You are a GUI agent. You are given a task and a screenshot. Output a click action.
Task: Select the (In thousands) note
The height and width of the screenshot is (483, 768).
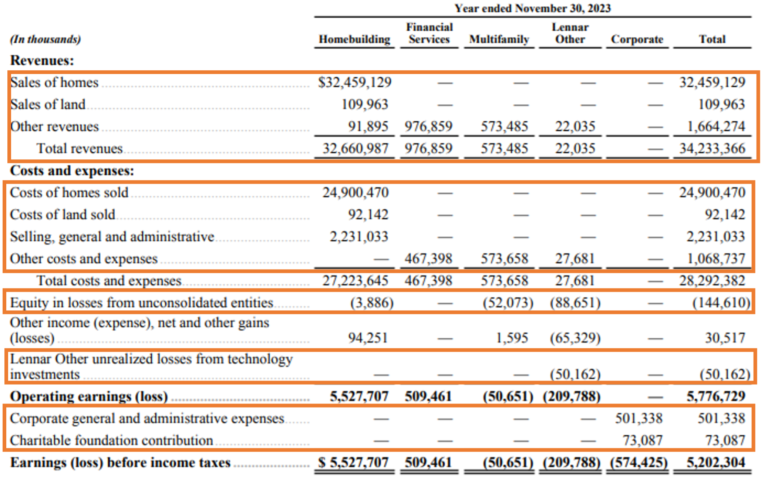click(x=45, y=40)
